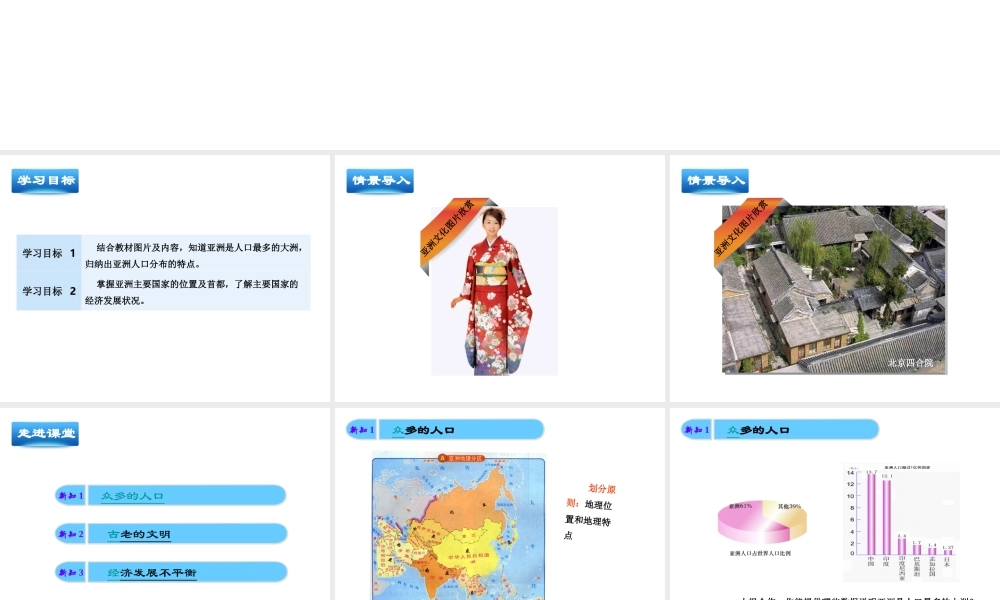Viewport: 1000px width, 600px height.
Task: Click the 学习目标 header badge
Action: (45, 180)
